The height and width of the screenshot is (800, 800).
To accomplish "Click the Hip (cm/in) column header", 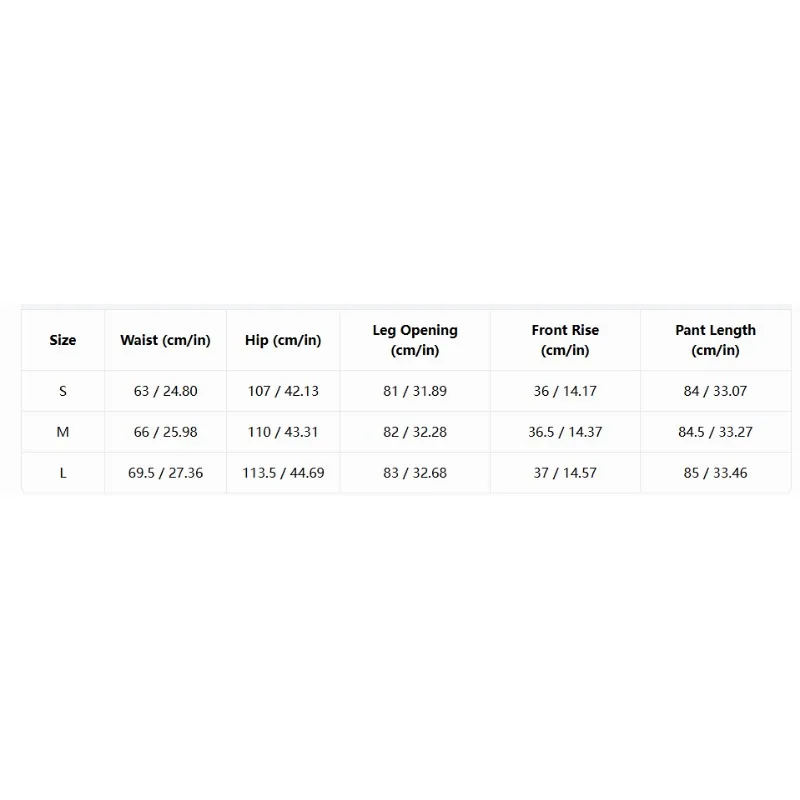I will click(283, 340).
